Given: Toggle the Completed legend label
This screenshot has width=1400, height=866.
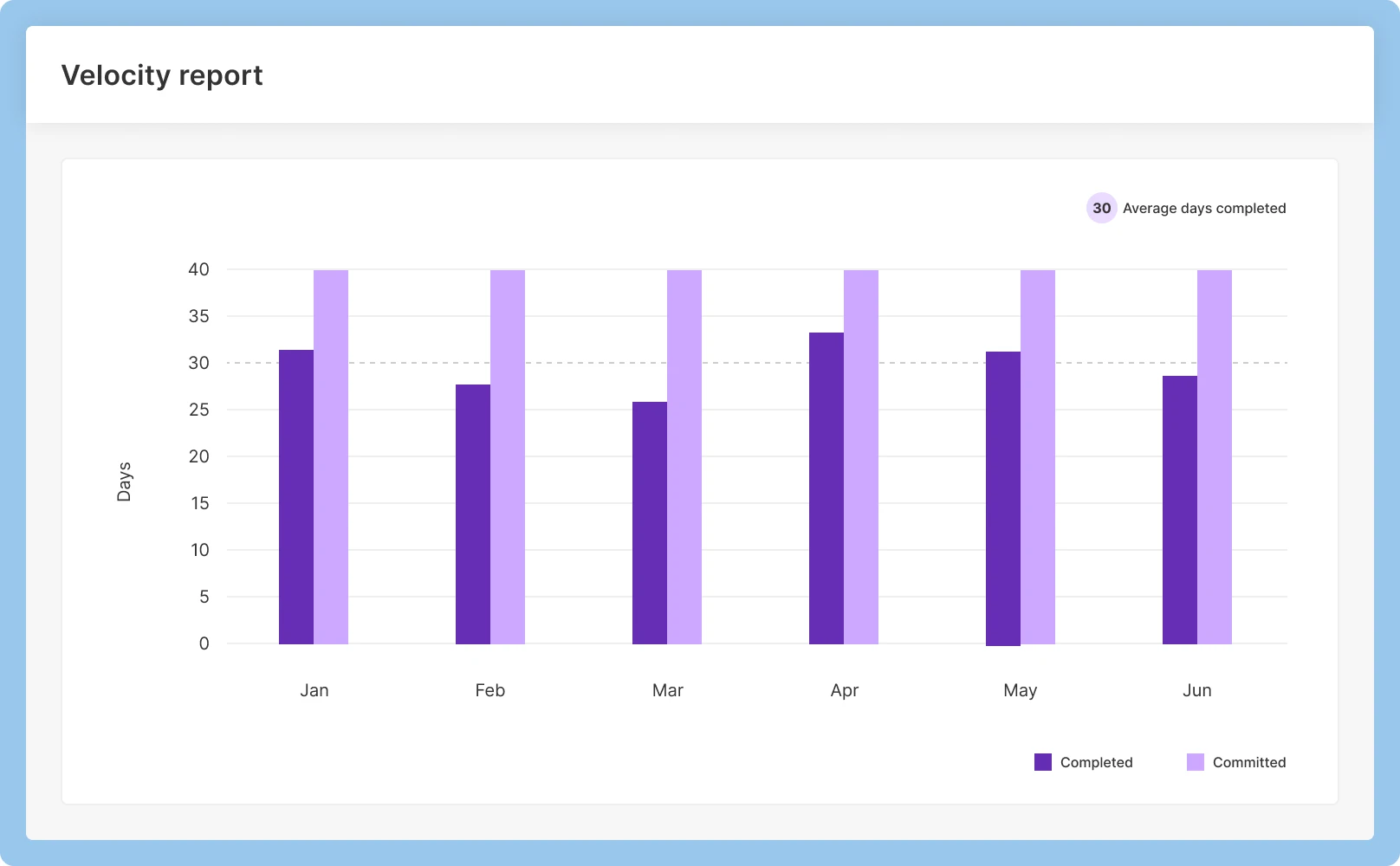Looking at the screenshot, I should click(1096, 762).
